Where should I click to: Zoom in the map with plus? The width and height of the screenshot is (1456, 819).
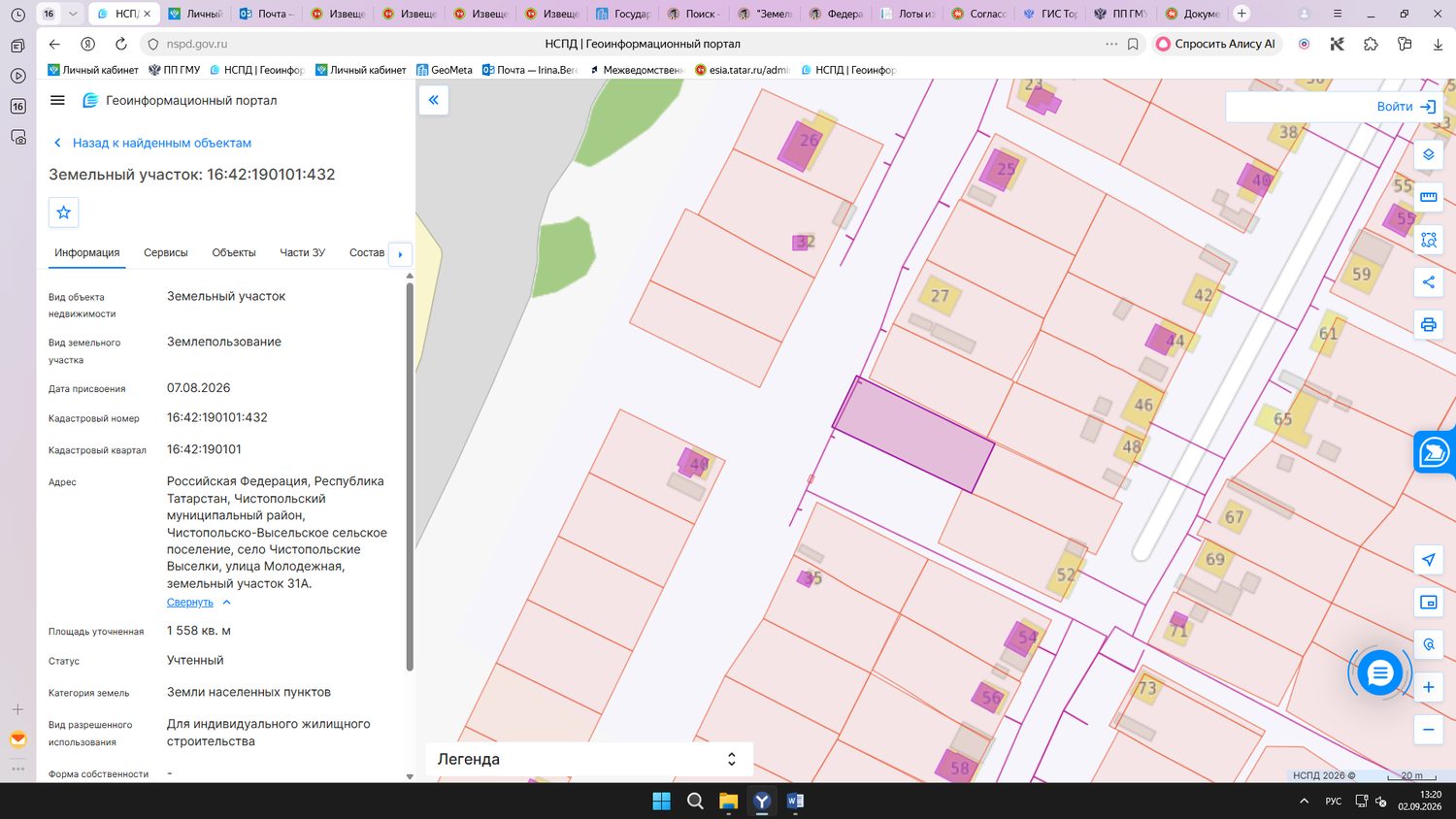(x=1428, y=687)
